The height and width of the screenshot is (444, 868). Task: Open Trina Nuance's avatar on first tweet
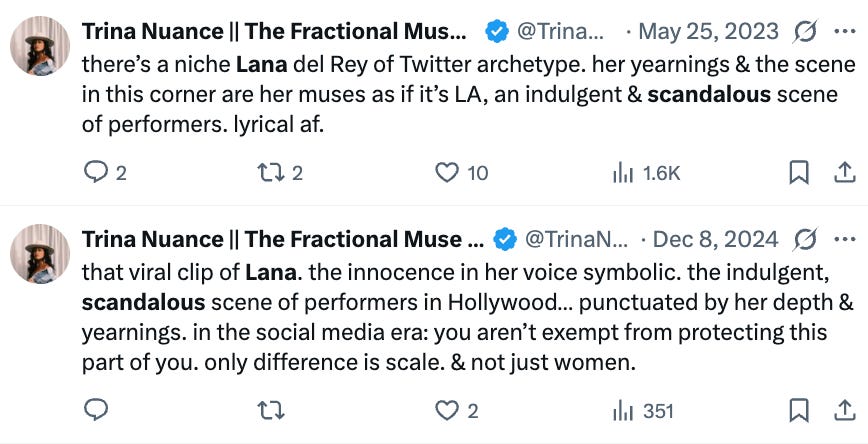(x=40, y=46)
